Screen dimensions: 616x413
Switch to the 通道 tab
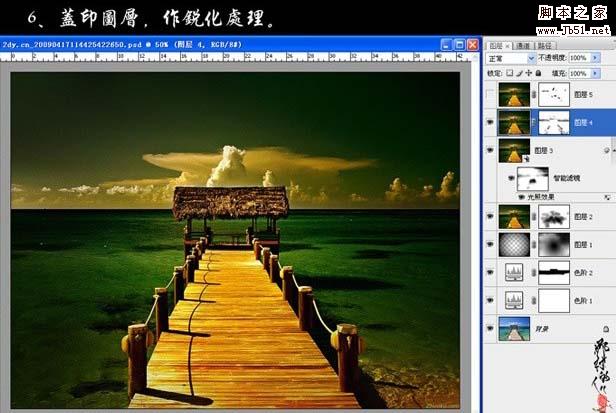(x=523, y=46)
